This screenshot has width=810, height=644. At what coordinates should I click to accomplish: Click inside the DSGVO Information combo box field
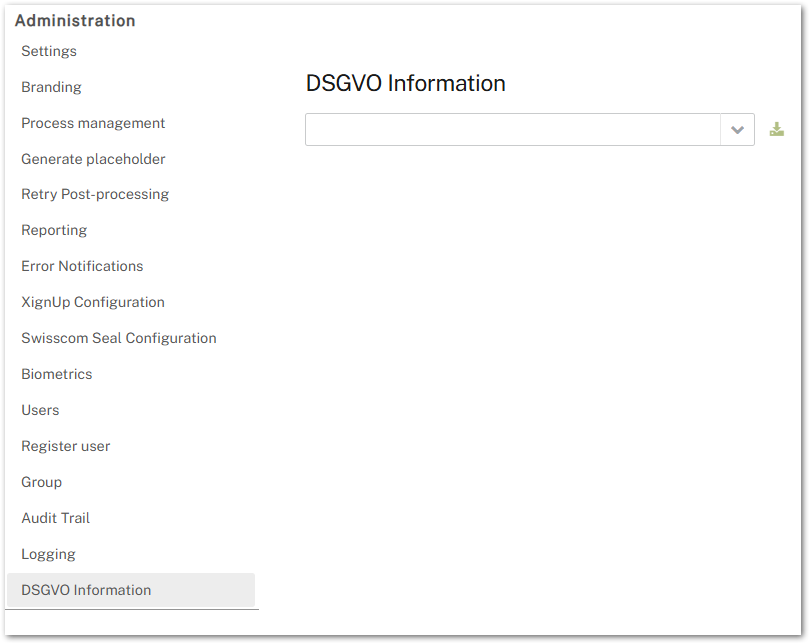(512, 130)
